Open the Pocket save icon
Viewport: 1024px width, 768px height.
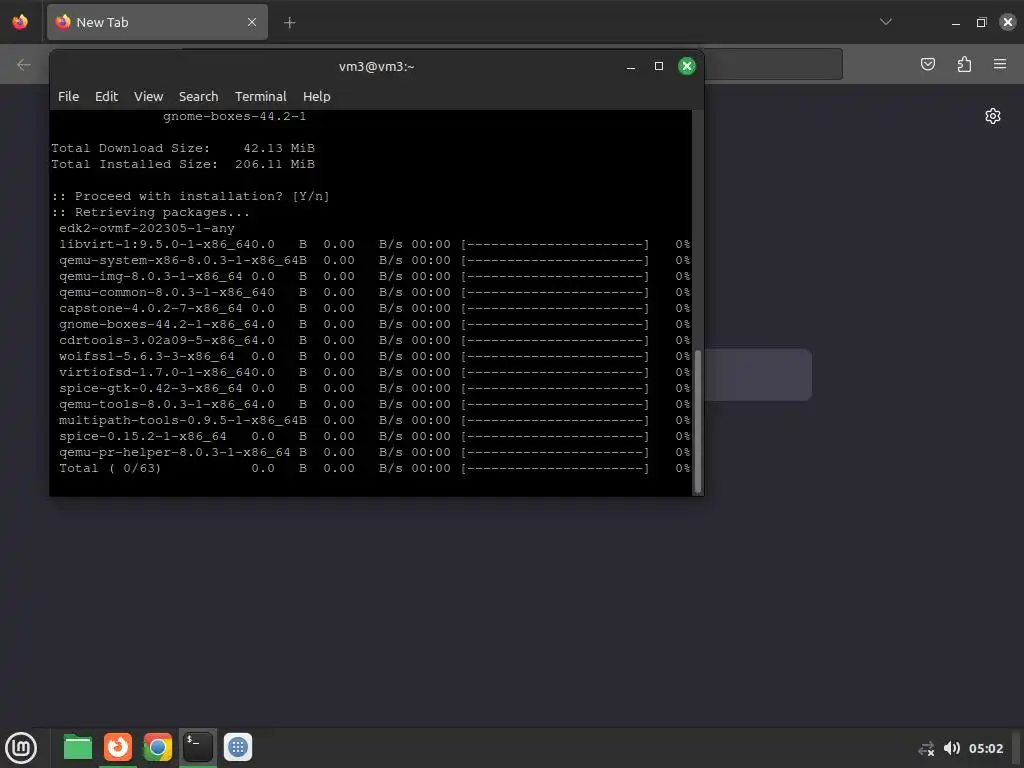tap(927, 64)
